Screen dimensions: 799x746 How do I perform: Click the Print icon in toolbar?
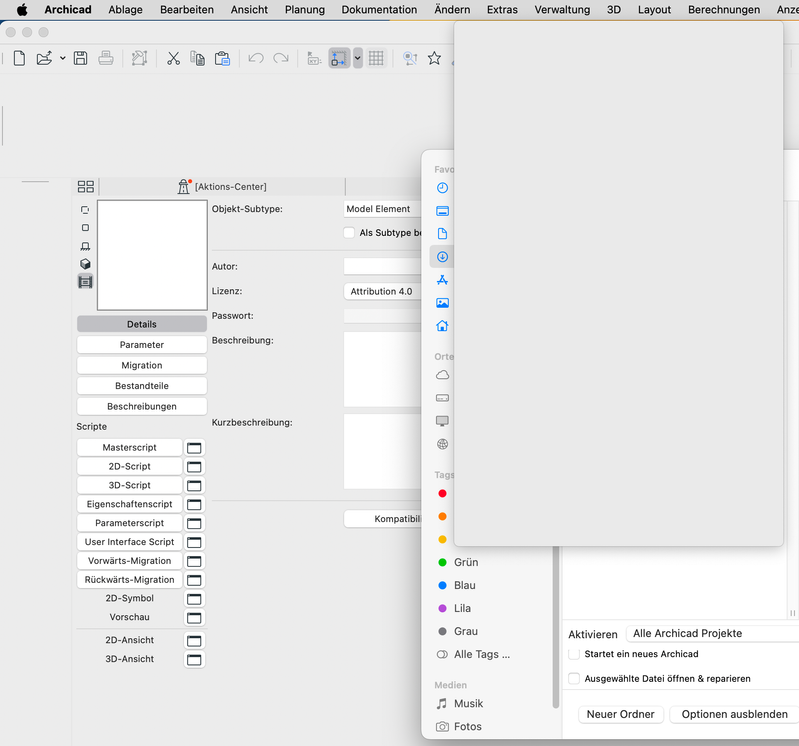(x=105, y=58)
